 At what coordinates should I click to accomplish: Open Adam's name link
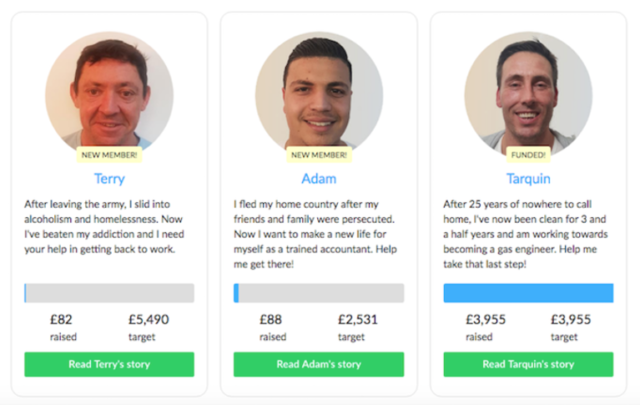[x=319, y=179]
